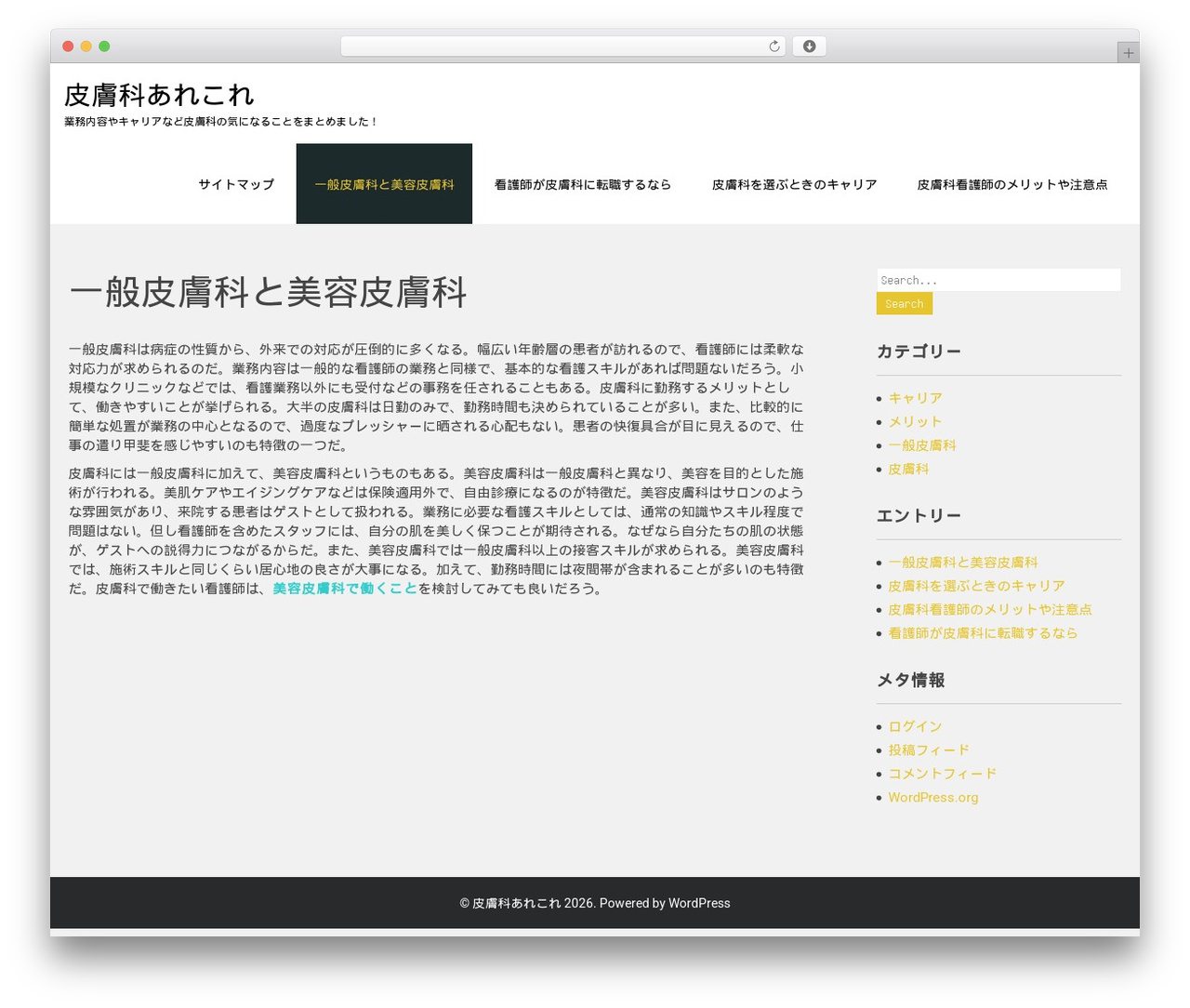Click the メタ情報 sidebar heading

click(910, 681)
